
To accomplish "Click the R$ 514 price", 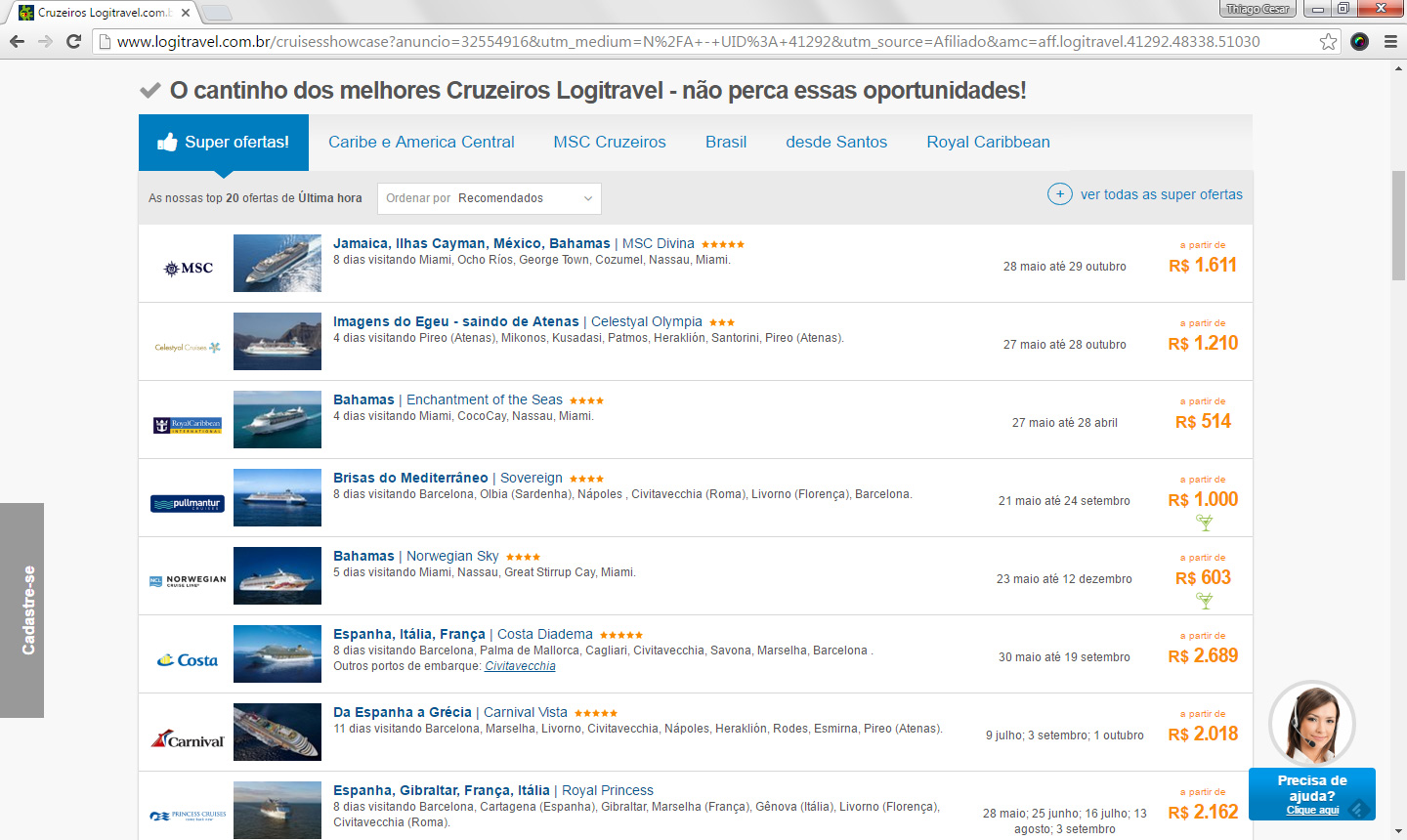I will [1203, 421].
